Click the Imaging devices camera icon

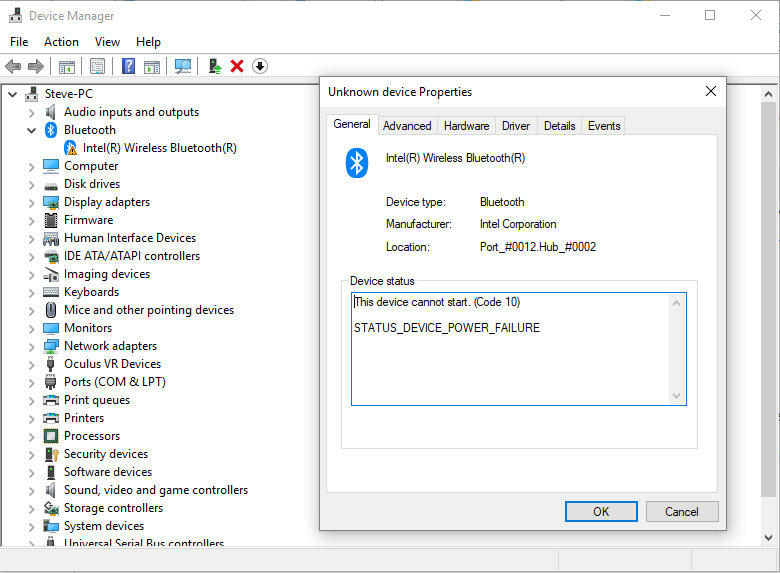[x=51, y=274]
